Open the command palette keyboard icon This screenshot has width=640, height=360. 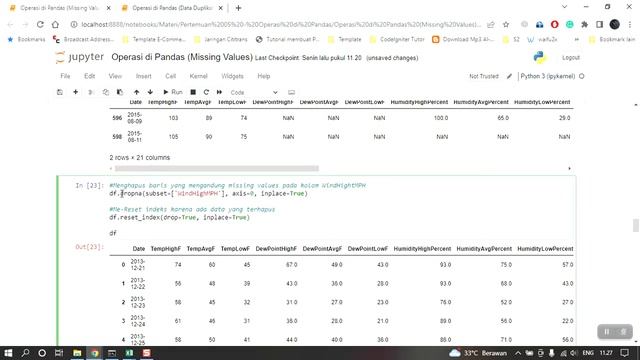pyautogui.click(x=291, y=92)
